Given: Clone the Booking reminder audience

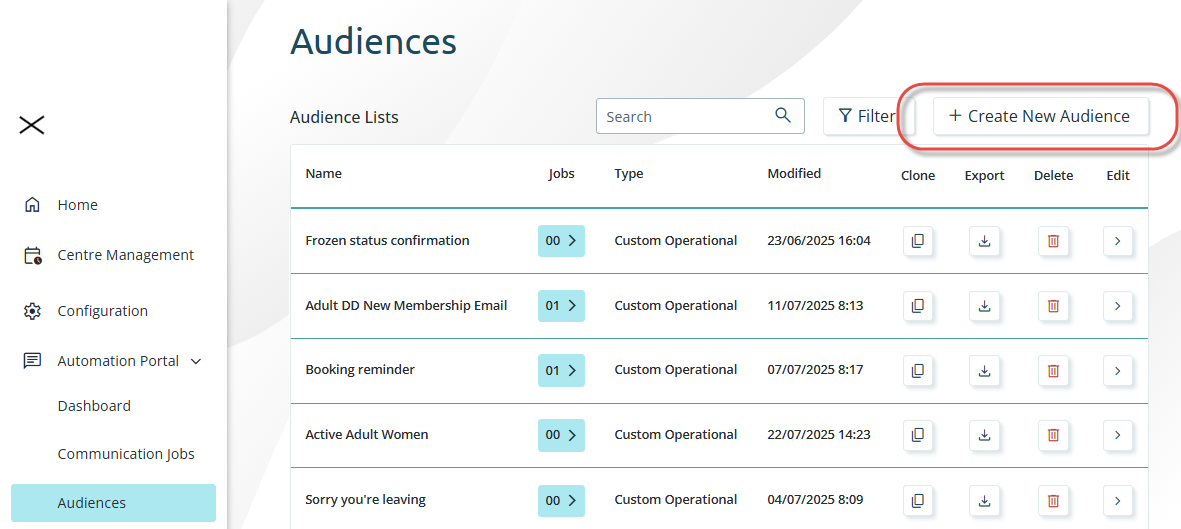Looking at the screenshot, I should [917, 371].
